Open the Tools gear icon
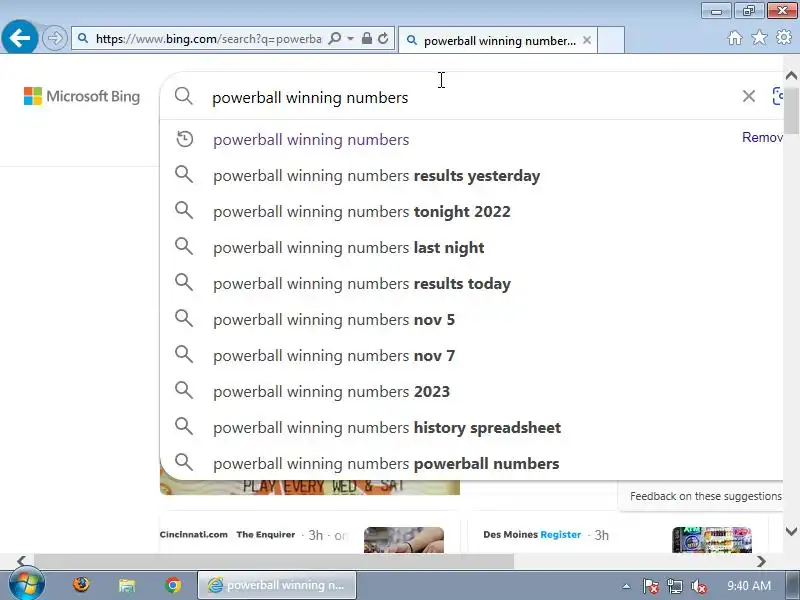Screen dimensions: 800x600 click(x=784, y=37)
